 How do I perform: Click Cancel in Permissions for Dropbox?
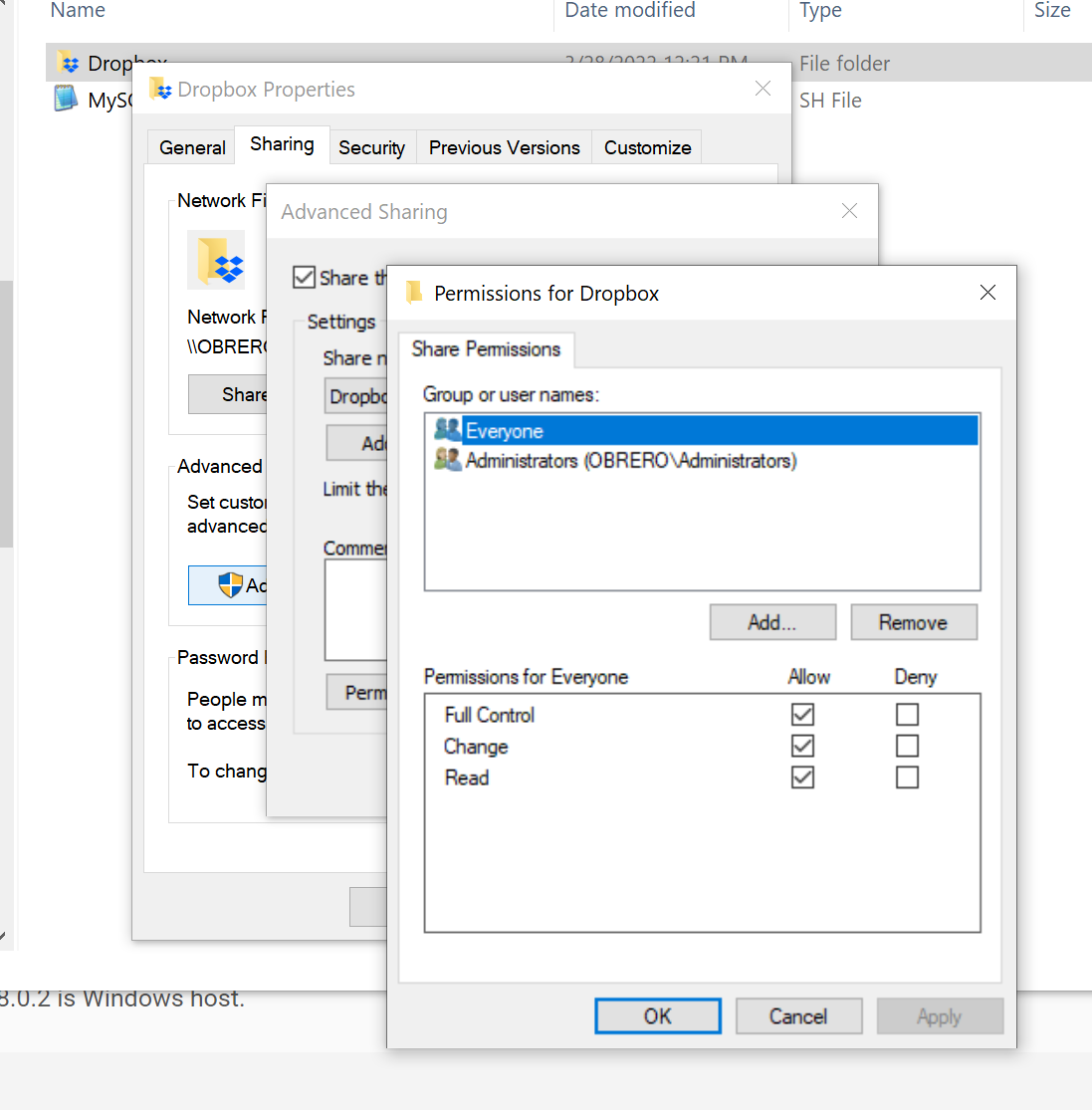coord(798,1015)
